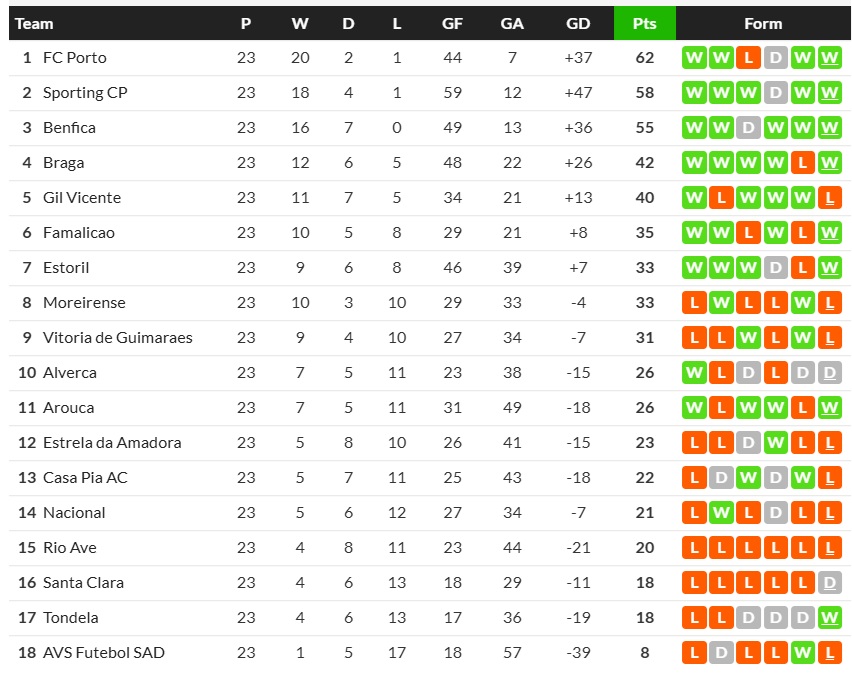The width and height of the screenshot is (852, 678).
Task: Click the win badge in AVS Futebol SAD's form
Action: coord(802,653)
